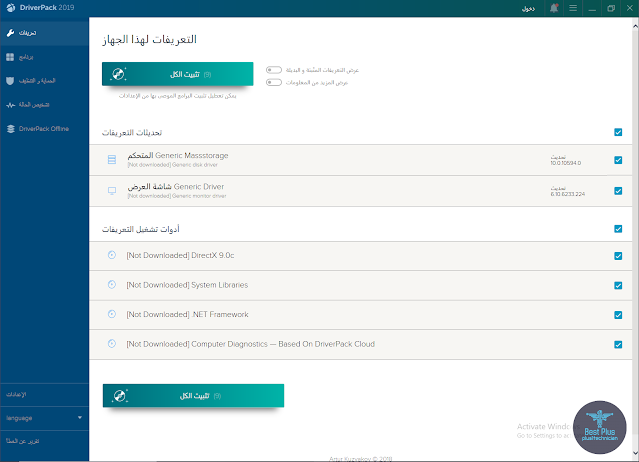Open the hamburger menu icon
This screenshot has width=639, height=462.
click(573, 8)
